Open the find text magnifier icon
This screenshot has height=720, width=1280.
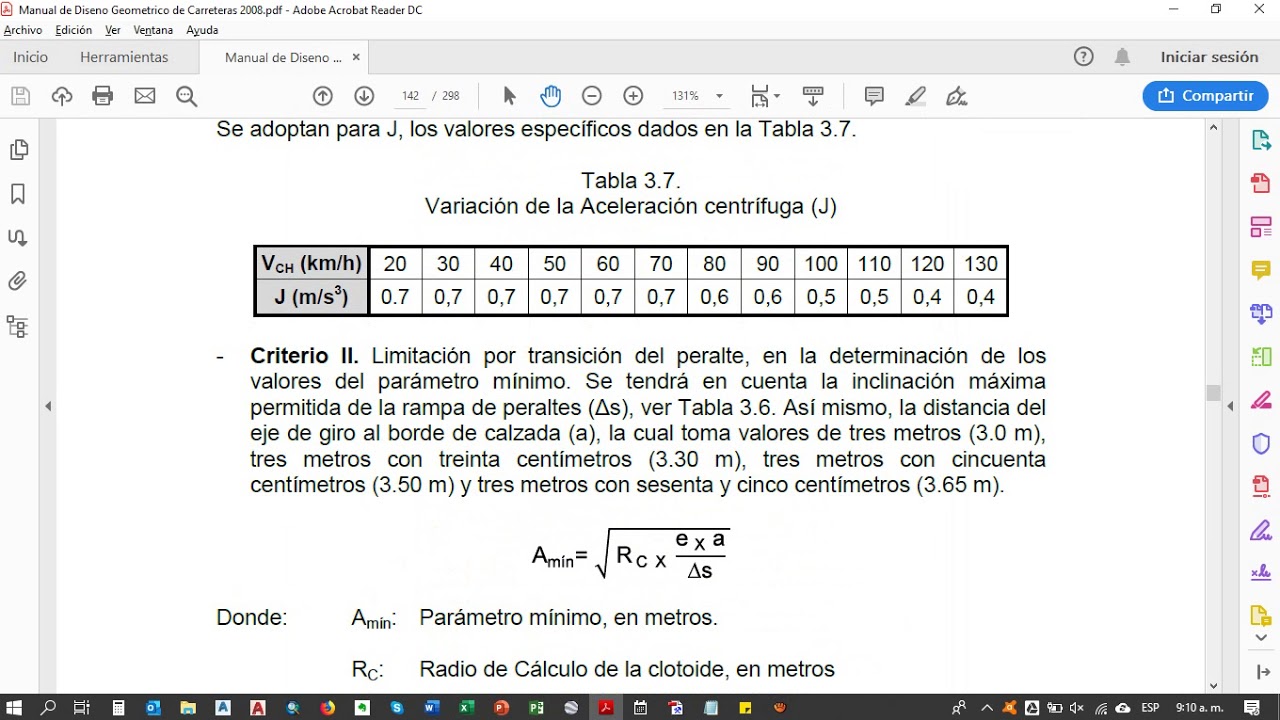[x=186, y=96]
